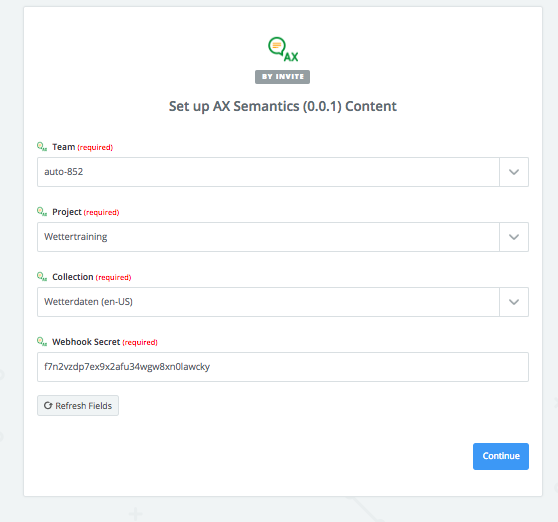Click the refresh arrow icon in Refresh Fields
The height and width of the screenshot is (522, 558).
click(48, 405)
